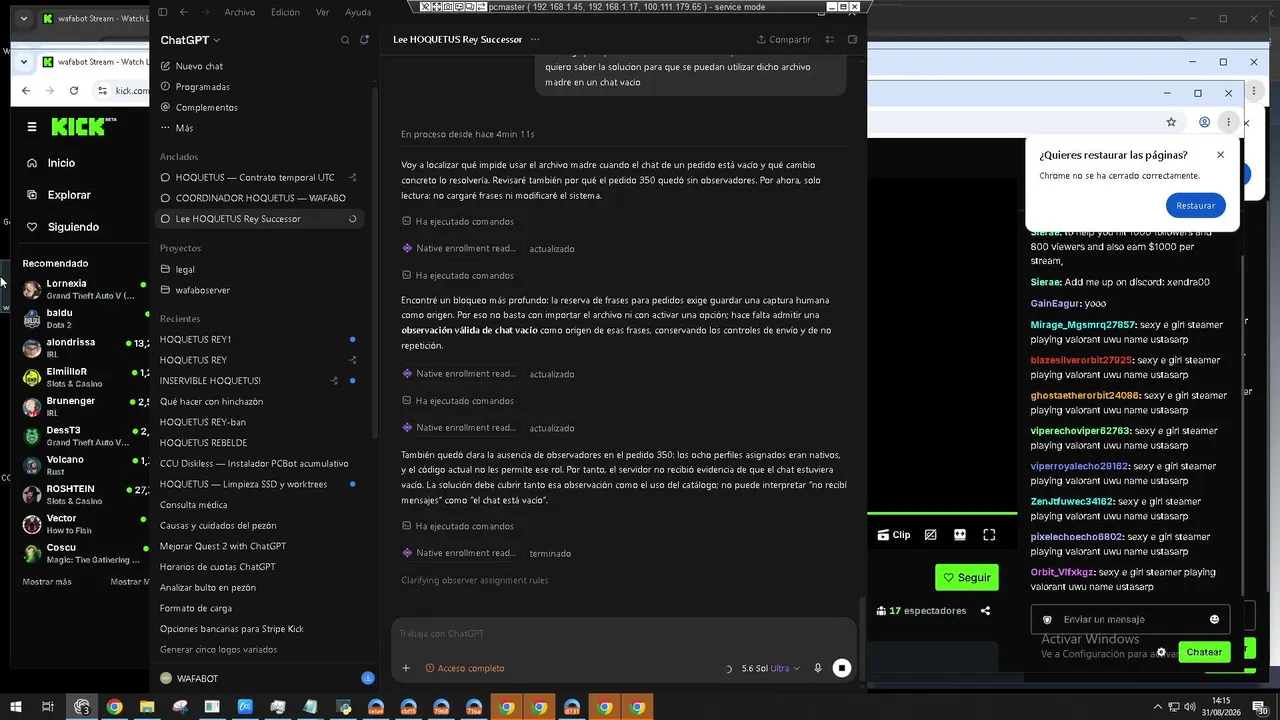1280x720 pixels.
Task: Click Restaurar in Chrome restore pages popup
Action: (1195, 205)
